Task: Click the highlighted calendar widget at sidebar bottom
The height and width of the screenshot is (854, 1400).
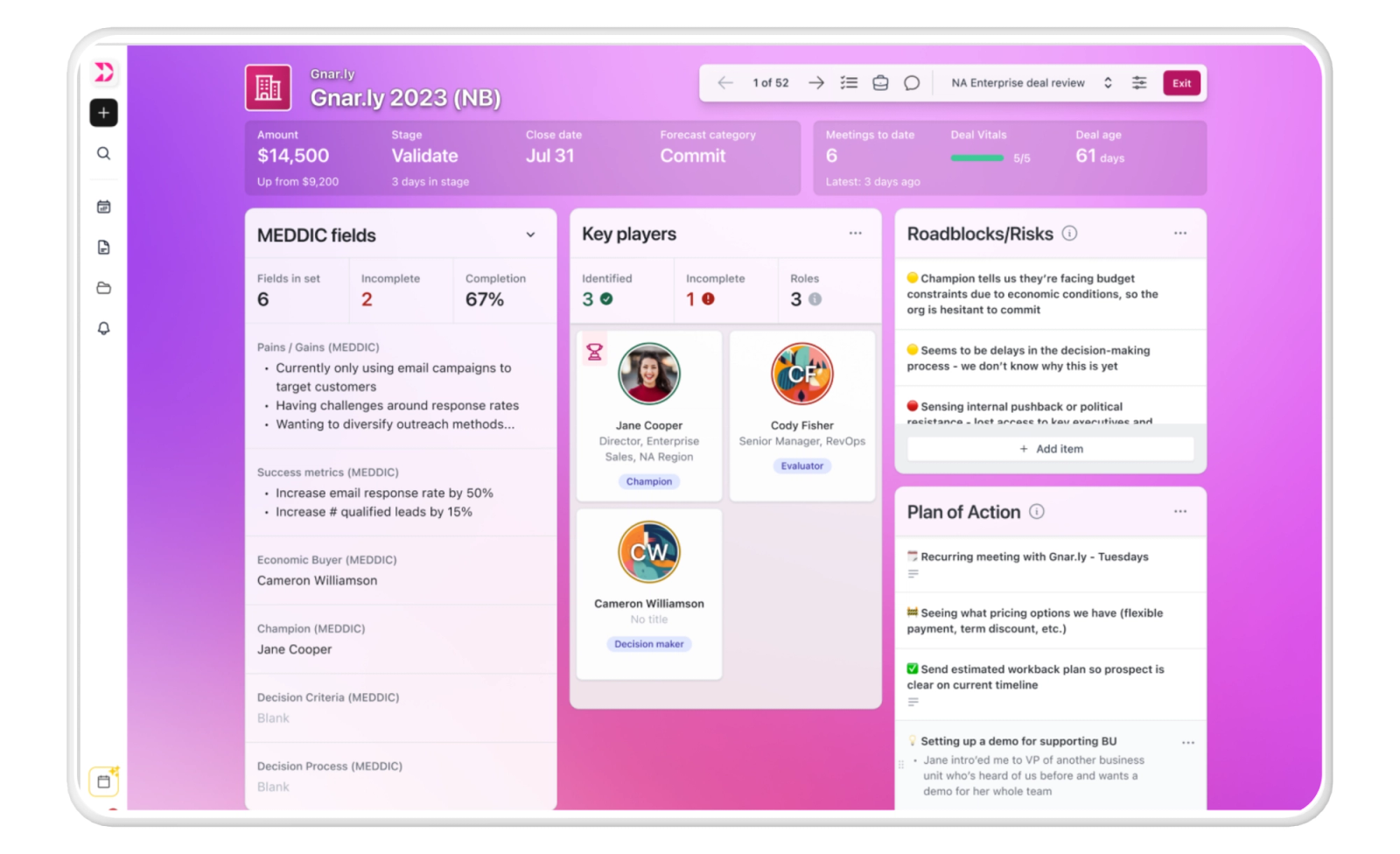Action: coord(104,780)
